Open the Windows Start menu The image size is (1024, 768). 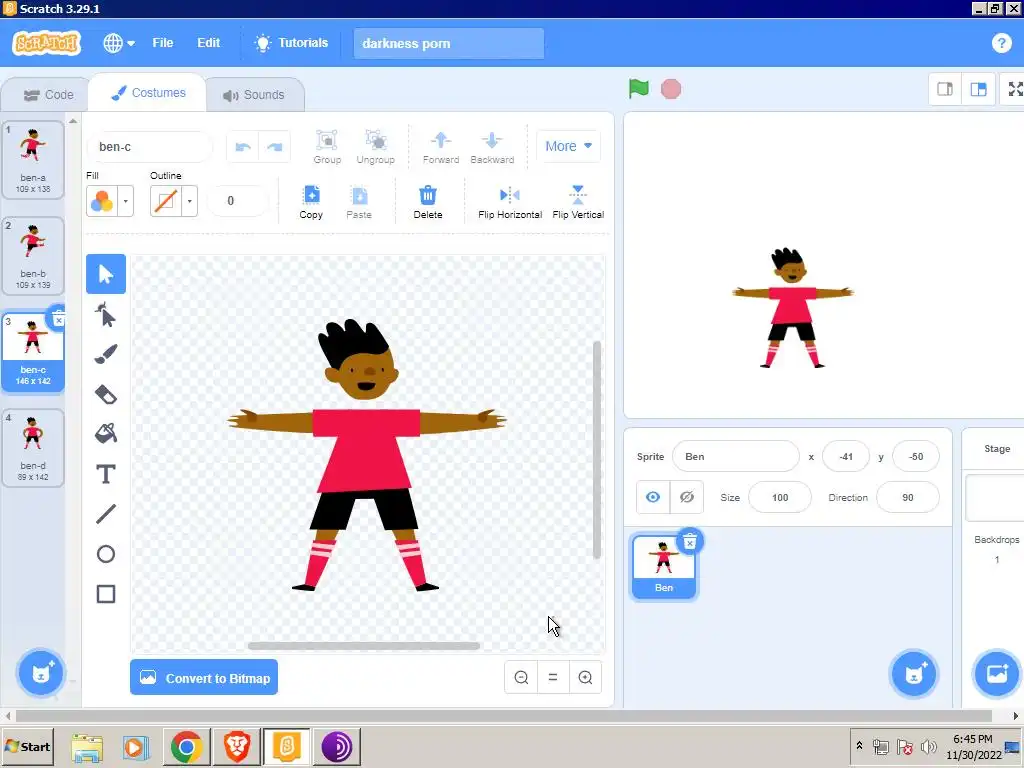(27, 746)
